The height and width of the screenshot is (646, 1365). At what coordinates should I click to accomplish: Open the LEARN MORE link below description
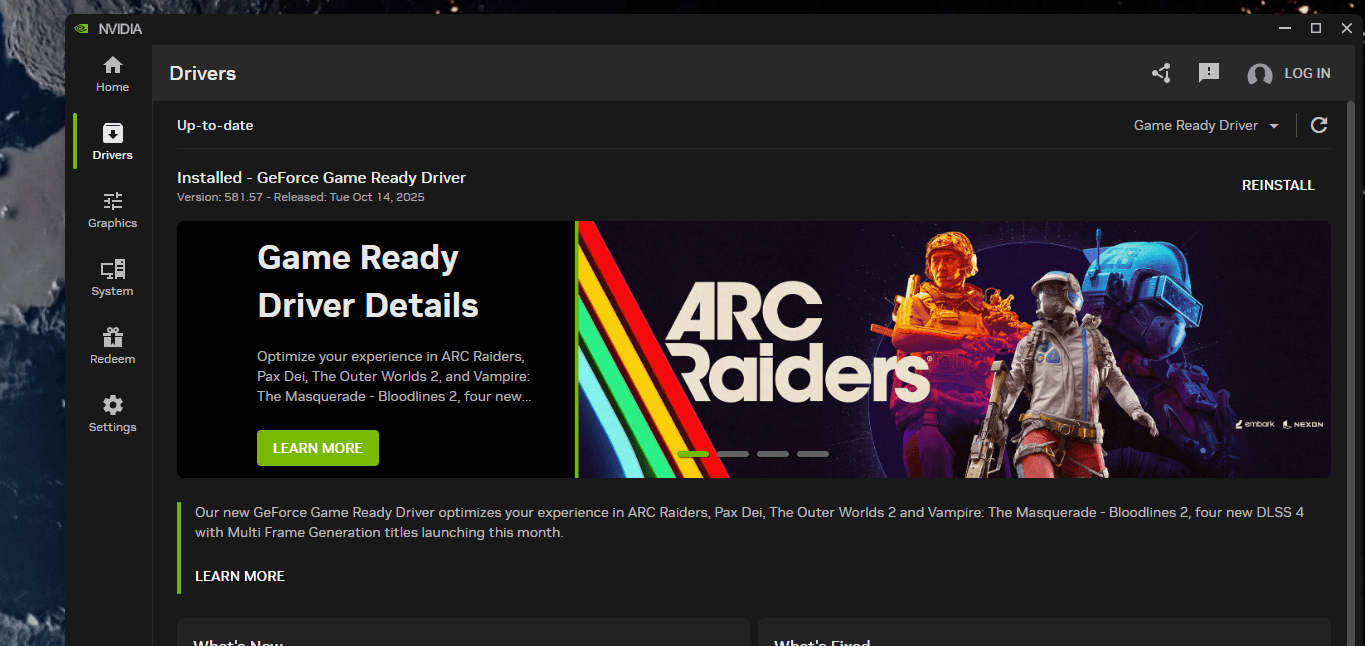(240, 576)
